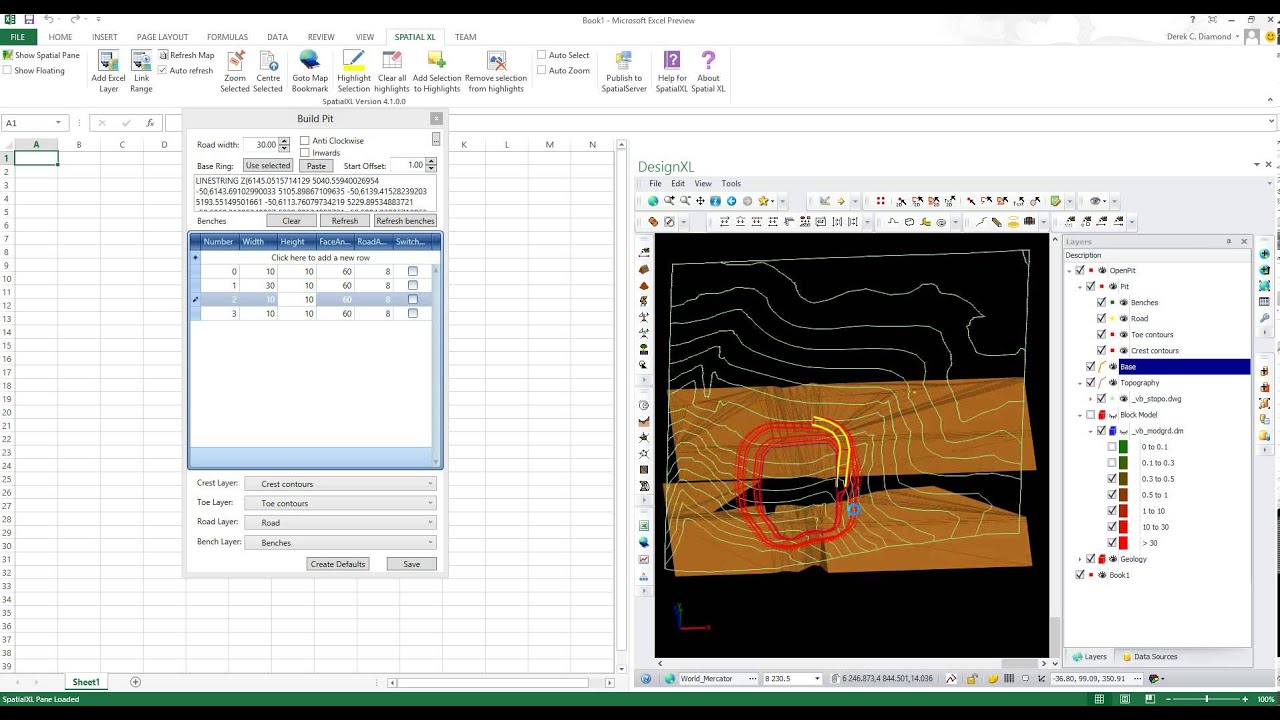Click the Use selected button
Image resolution: width=1280 pixels, height=720 pixels.
(x=268, y=165)
